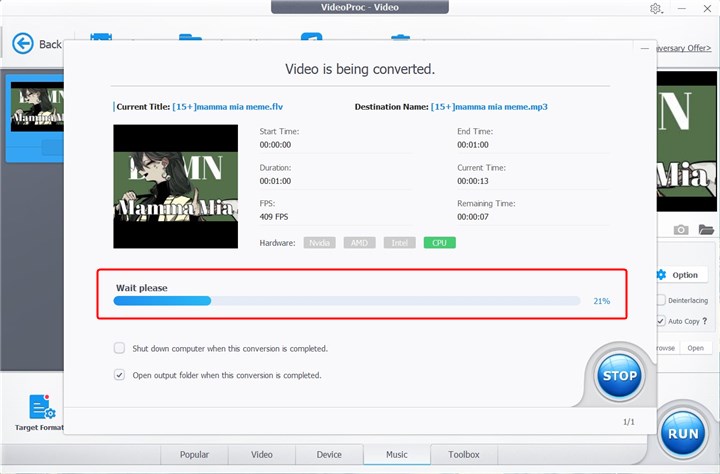The width and height of the screenshot is (720, 474).
Task: Select the AMD hardware badge
Action: click(x=360, y=243)
